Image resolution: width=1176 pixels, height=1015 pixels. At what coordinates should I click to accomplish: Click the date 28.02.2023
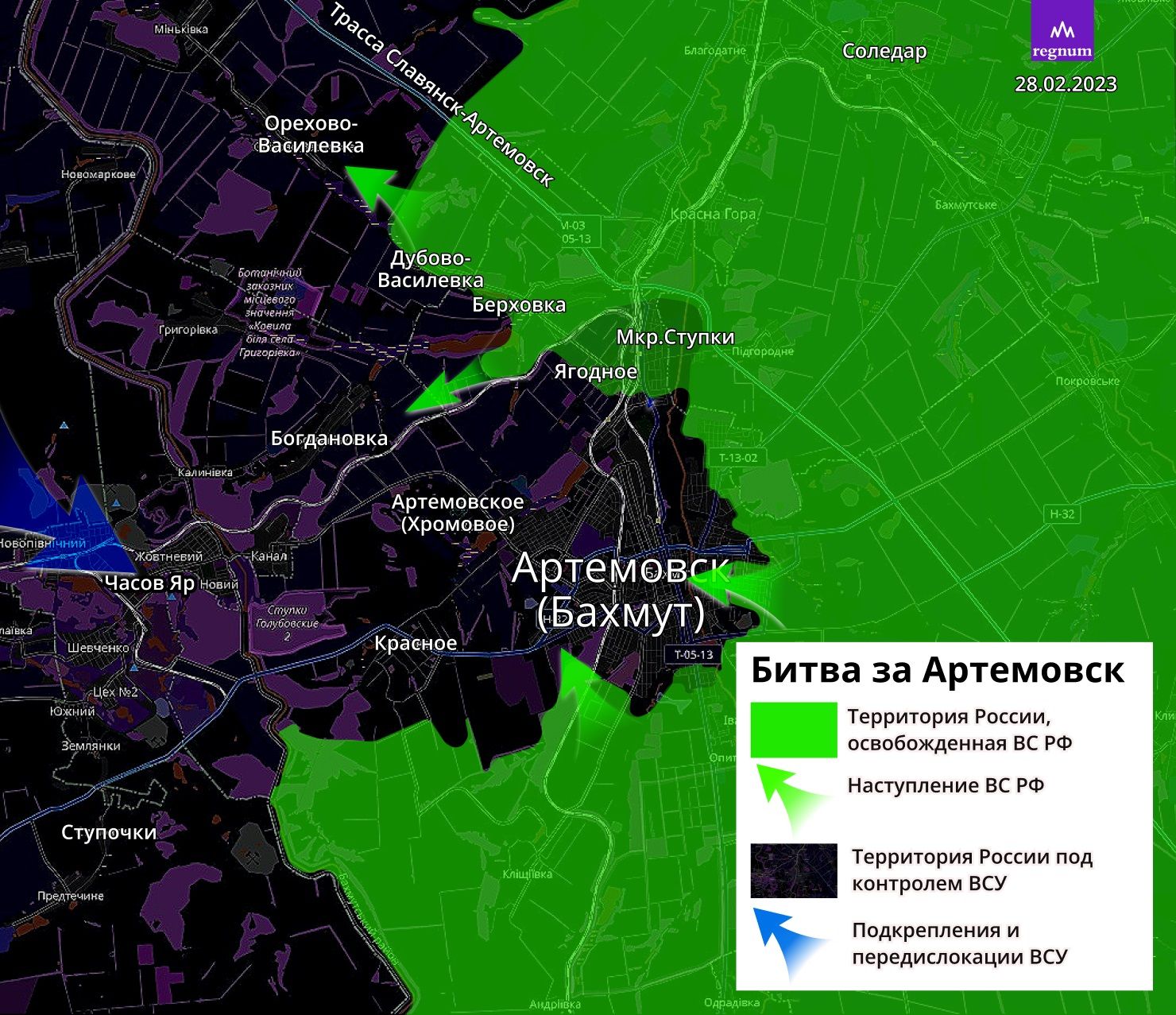click(x=1066, y=84)
